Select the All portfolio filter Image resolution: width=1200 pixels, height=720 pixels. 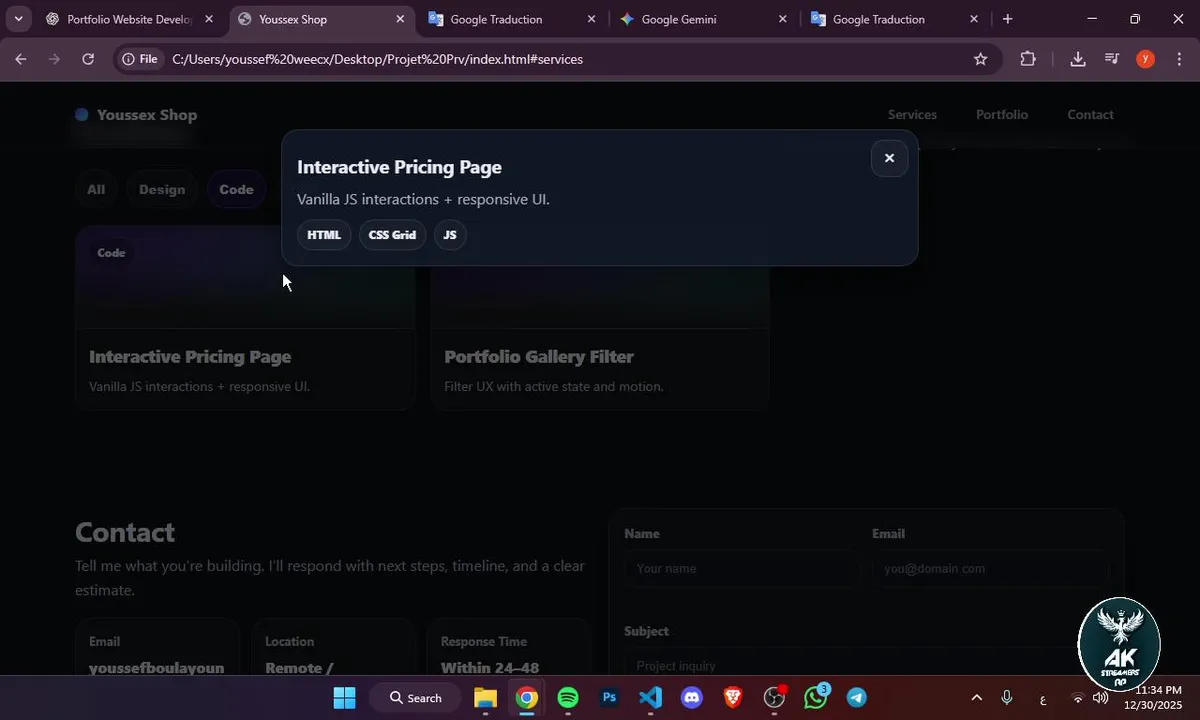(x=96, y=189)
